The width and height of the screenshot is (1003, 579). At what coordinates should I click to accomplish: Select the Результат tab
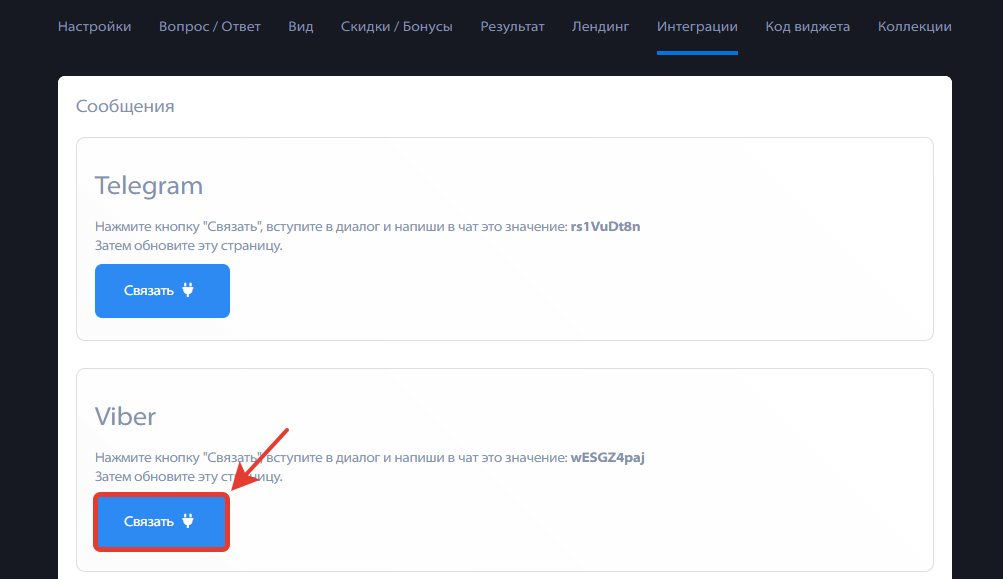pyautogui.click(x=512, y=27)
